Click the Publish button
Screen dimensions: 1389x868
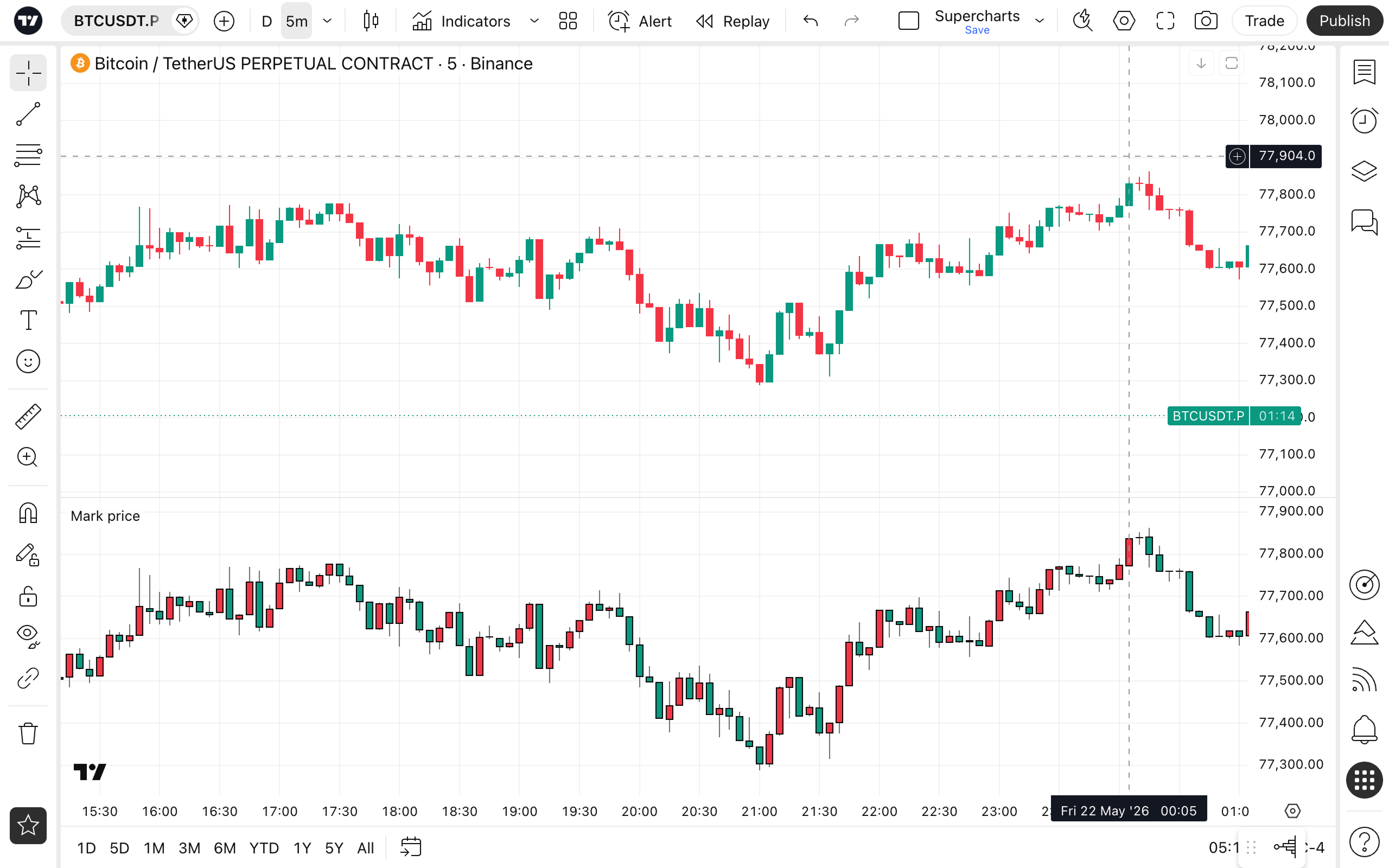(1344, 21)
